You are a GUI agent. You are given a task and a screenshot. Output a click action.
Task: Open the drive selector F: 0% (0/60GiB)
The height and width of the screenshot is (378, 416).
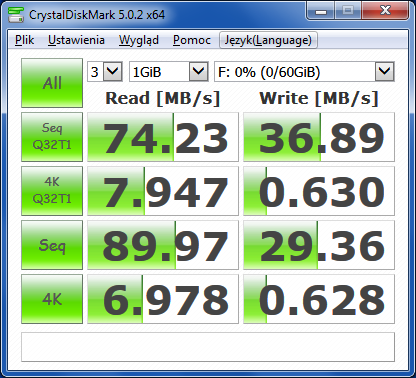coord(304,71)
